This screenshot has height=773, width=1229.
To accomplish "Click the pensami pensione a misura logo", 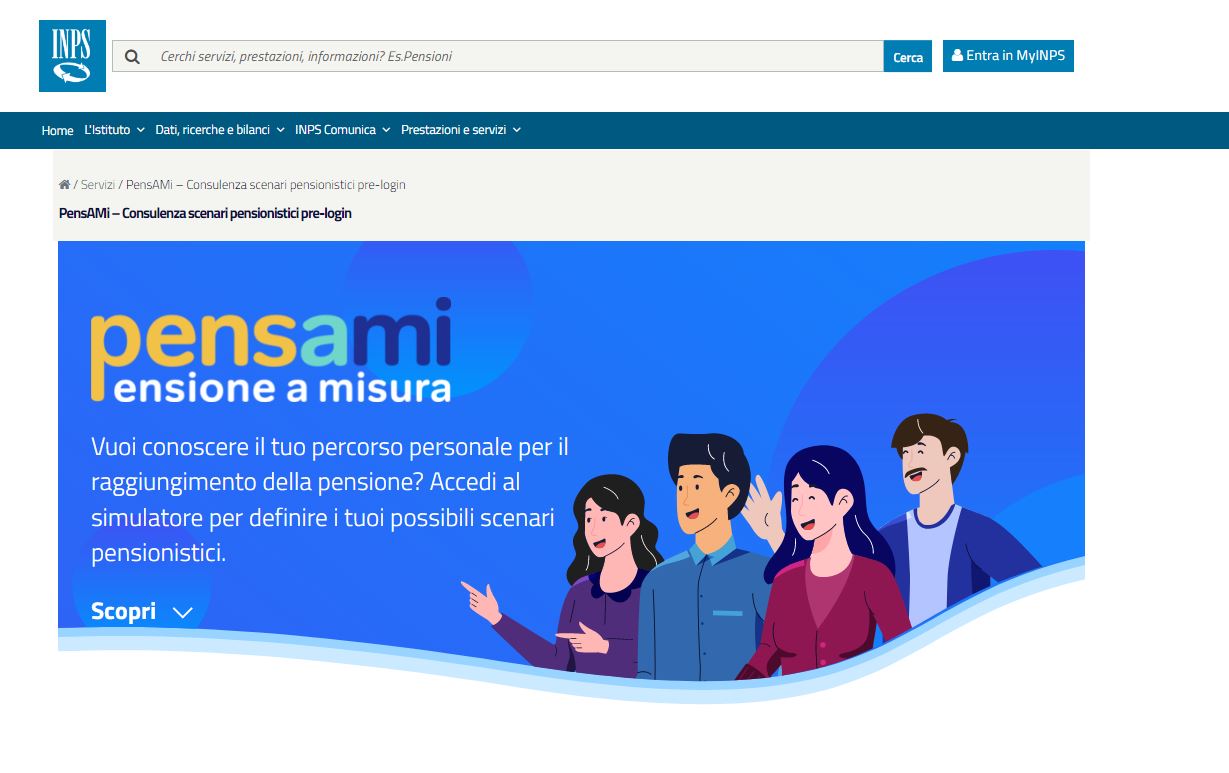I will pos(271,349).
